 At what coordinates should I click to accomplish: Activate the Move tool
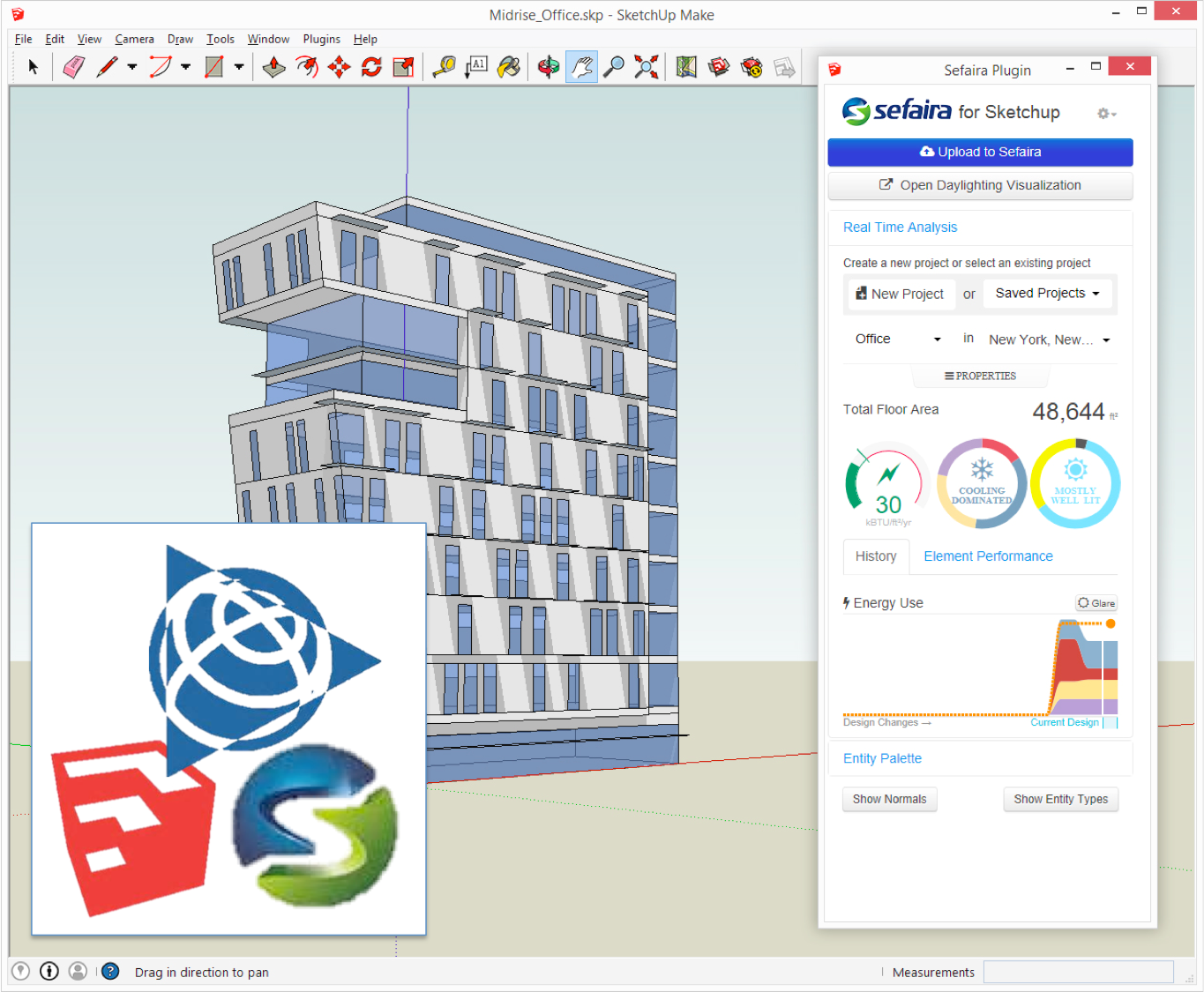coord(340,67)
